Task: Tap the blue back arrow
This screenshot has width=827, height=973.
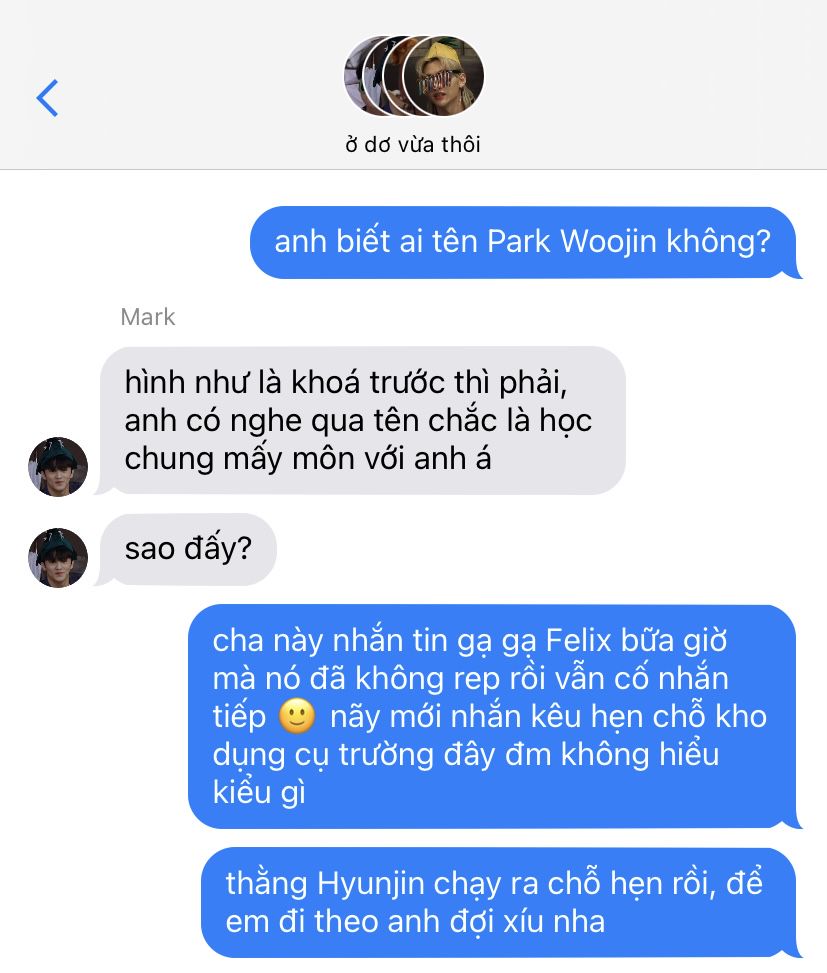Action: pos(47,98)
